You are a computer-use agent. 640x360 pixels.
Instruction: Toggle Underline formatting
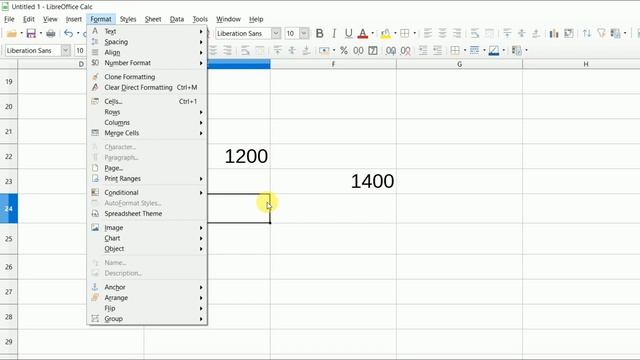349,33
